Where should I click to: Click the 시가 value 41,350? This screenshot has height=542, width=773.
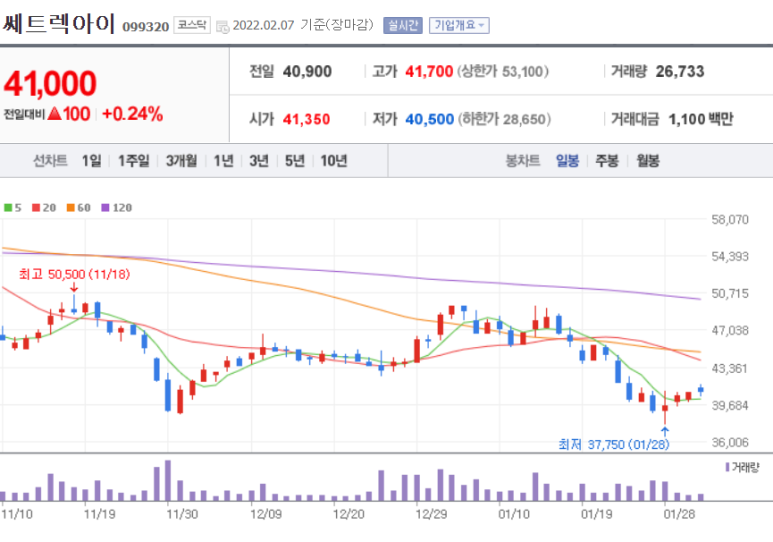click(306, 119)
